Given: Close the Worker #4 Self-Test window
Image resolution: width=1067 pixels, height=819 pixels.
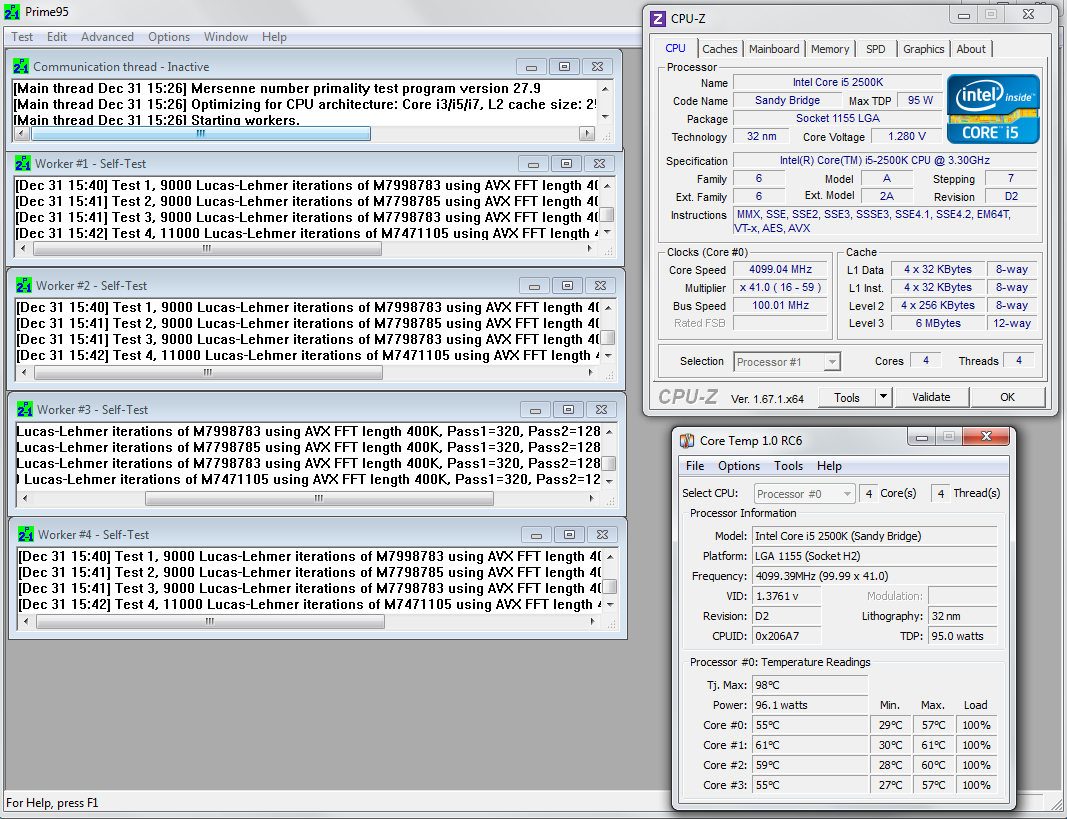Looking at the screenshot, I should (602, 535).
